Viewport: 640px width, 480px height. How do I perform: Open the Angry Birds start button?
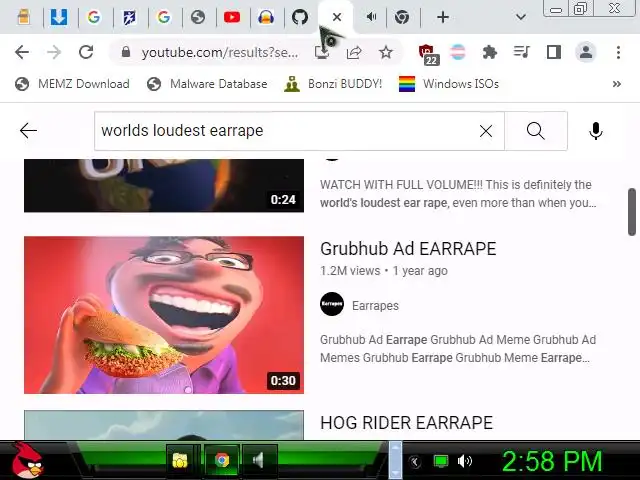pyautogui.click(x=27, y=460)
